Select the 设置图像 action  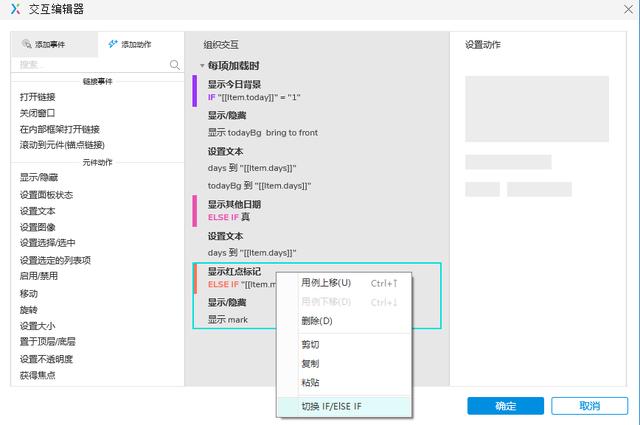37,227
